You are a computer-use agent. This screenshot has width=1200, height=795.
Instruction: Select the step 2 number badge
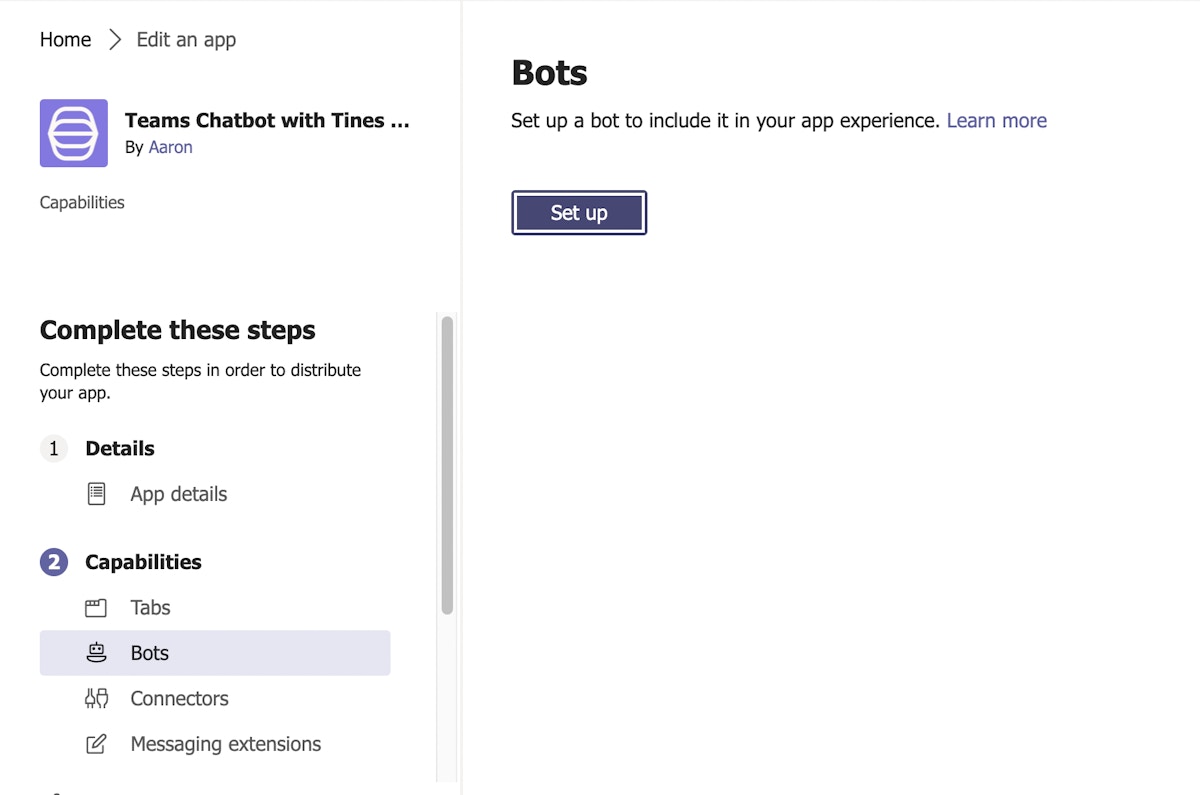[54, 562]
